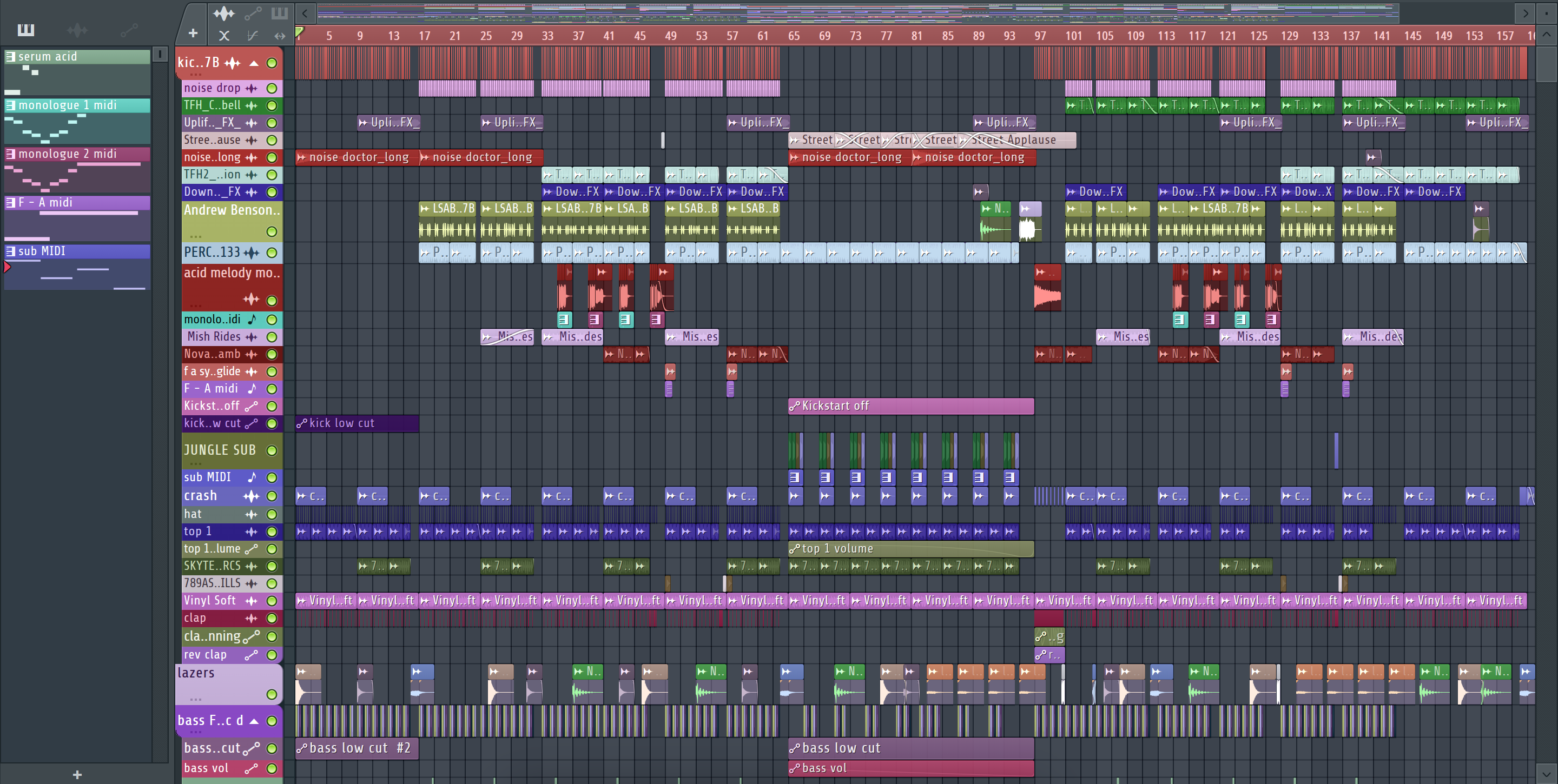Show audio clips with the waveform filter tab
Screen dimensions: 1558x784
point(77,30)
